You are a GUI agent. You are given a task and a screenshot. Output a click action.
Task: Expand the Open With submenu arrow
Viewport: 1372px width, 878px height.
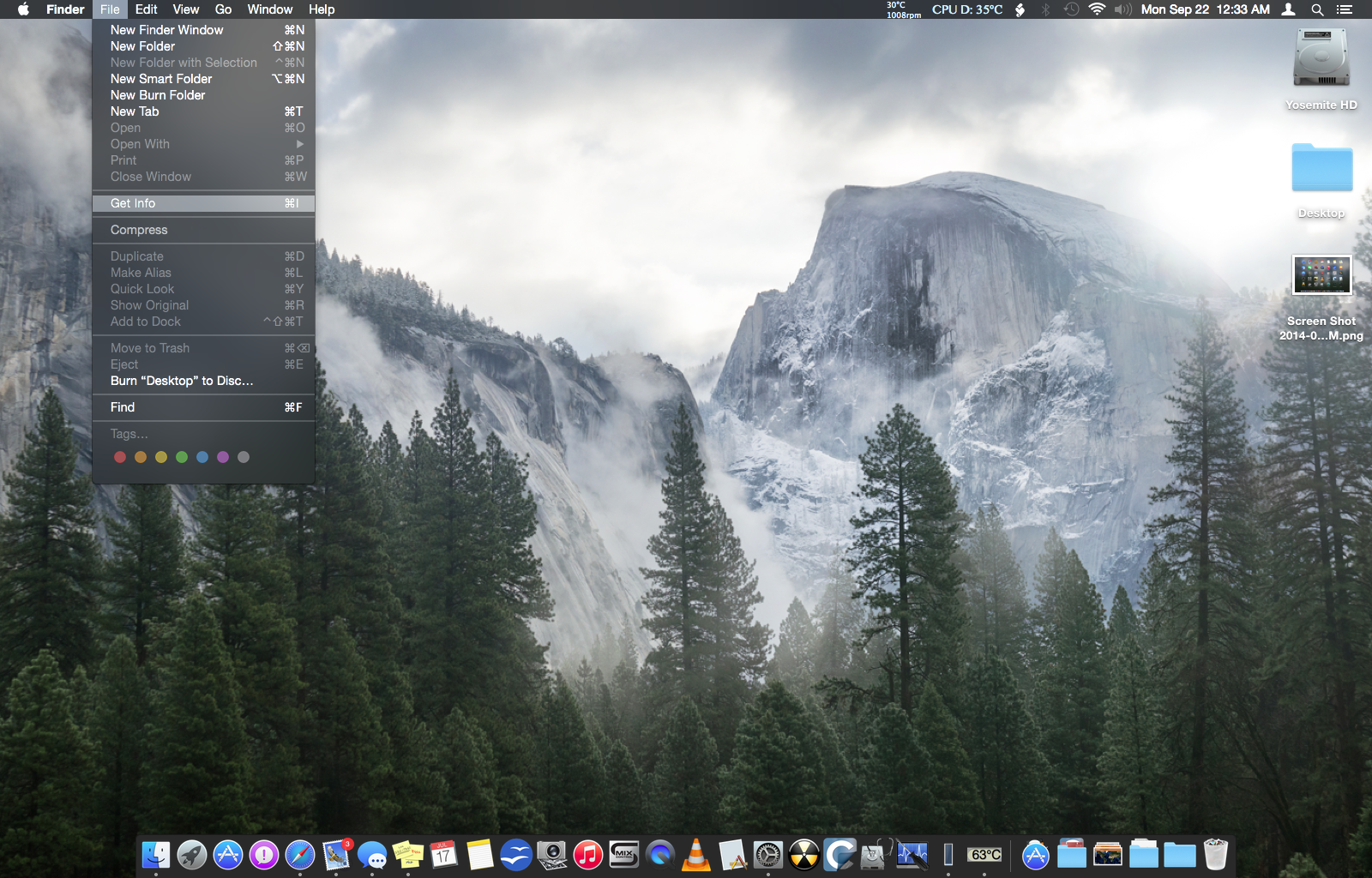tap(300, 144)
